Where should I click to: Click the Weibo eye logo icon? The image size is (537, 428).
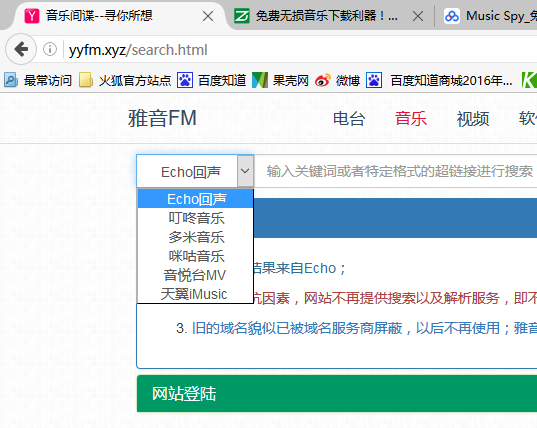pyautogui.click(x=323, y=80)
